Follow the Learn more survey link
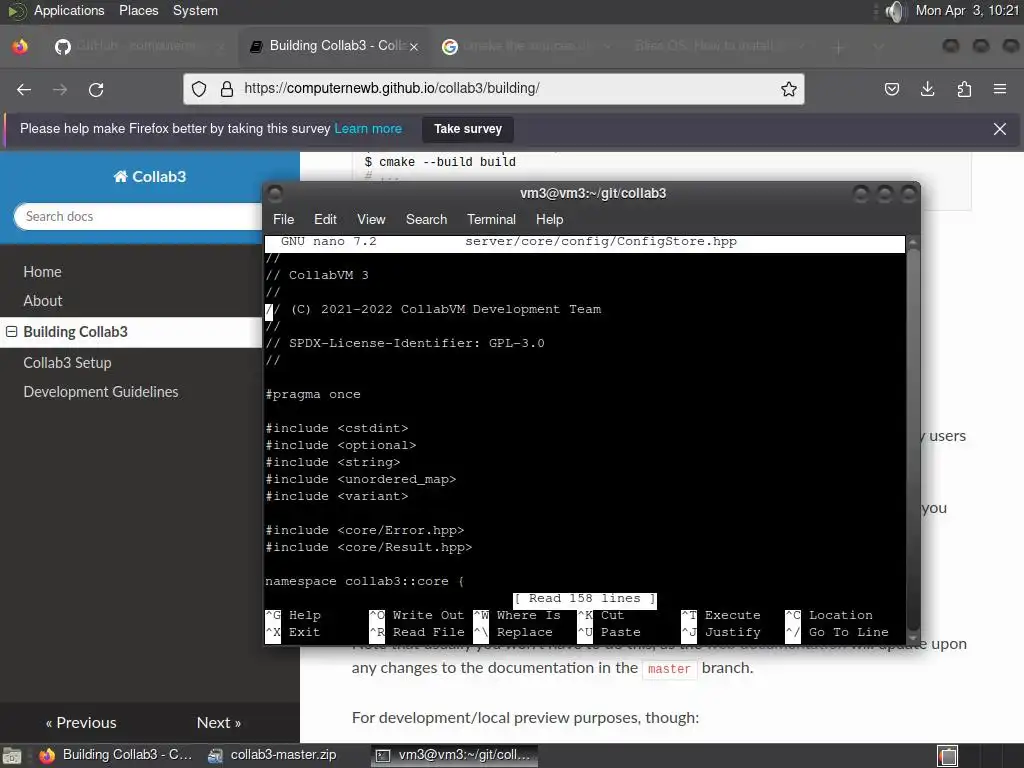The height and width of the screenshot is (768, 1024). (368, 129)
